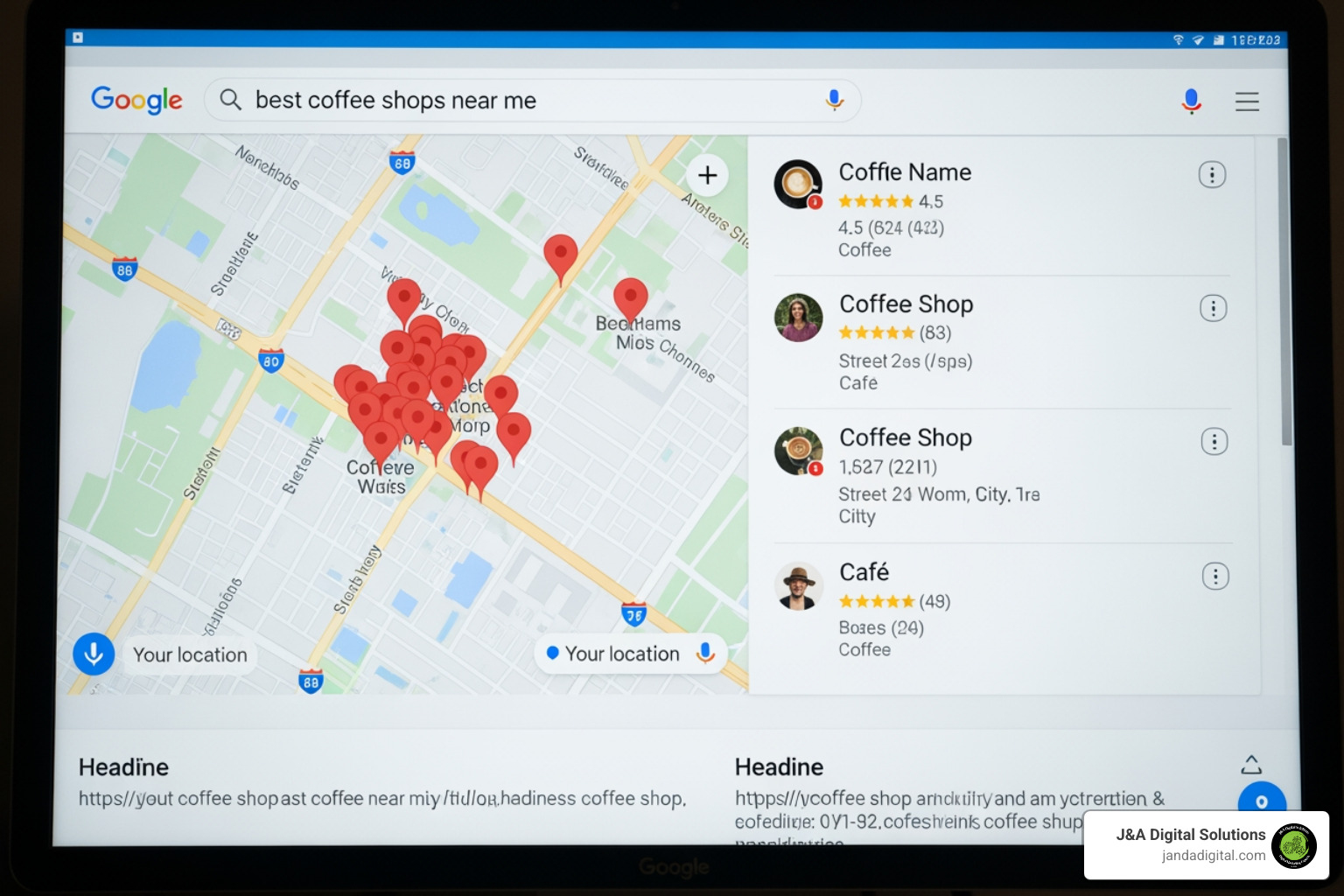Click the Coffeve Wairs map label

click(381, 477)
